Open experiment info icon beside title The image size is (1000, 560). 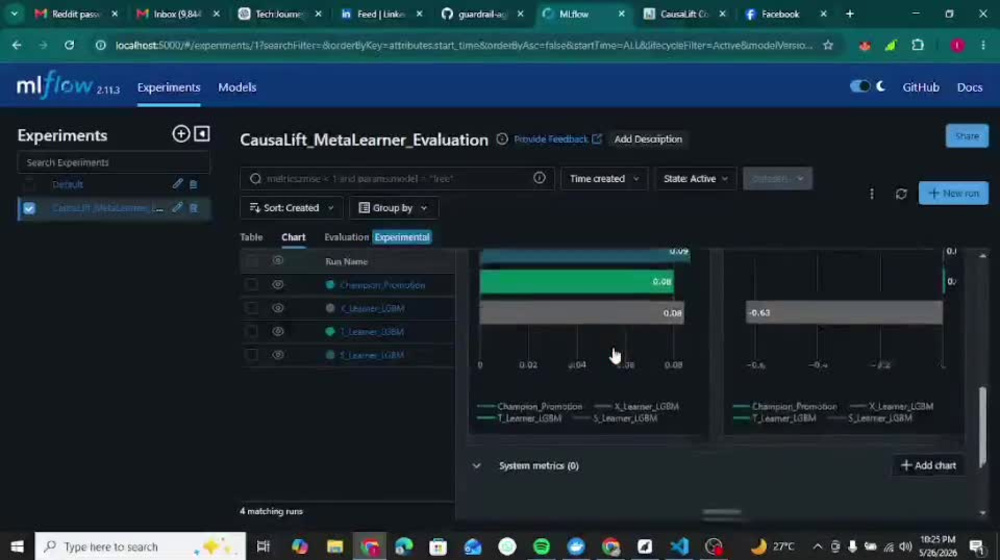(x=502, y=139)
